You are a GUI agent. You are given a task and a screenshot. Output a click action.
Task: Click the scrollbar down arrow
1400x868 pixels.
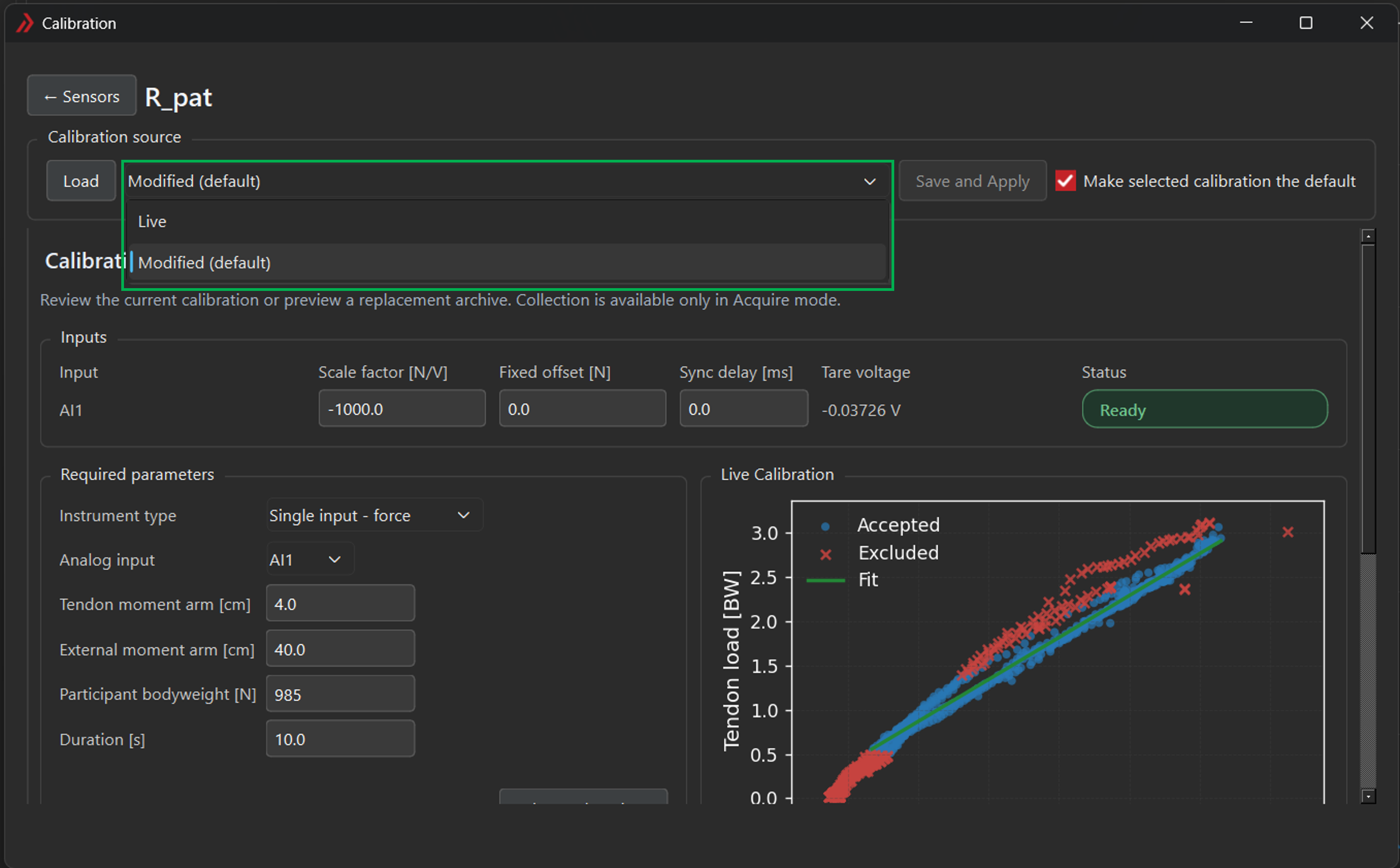[1368, 796]
